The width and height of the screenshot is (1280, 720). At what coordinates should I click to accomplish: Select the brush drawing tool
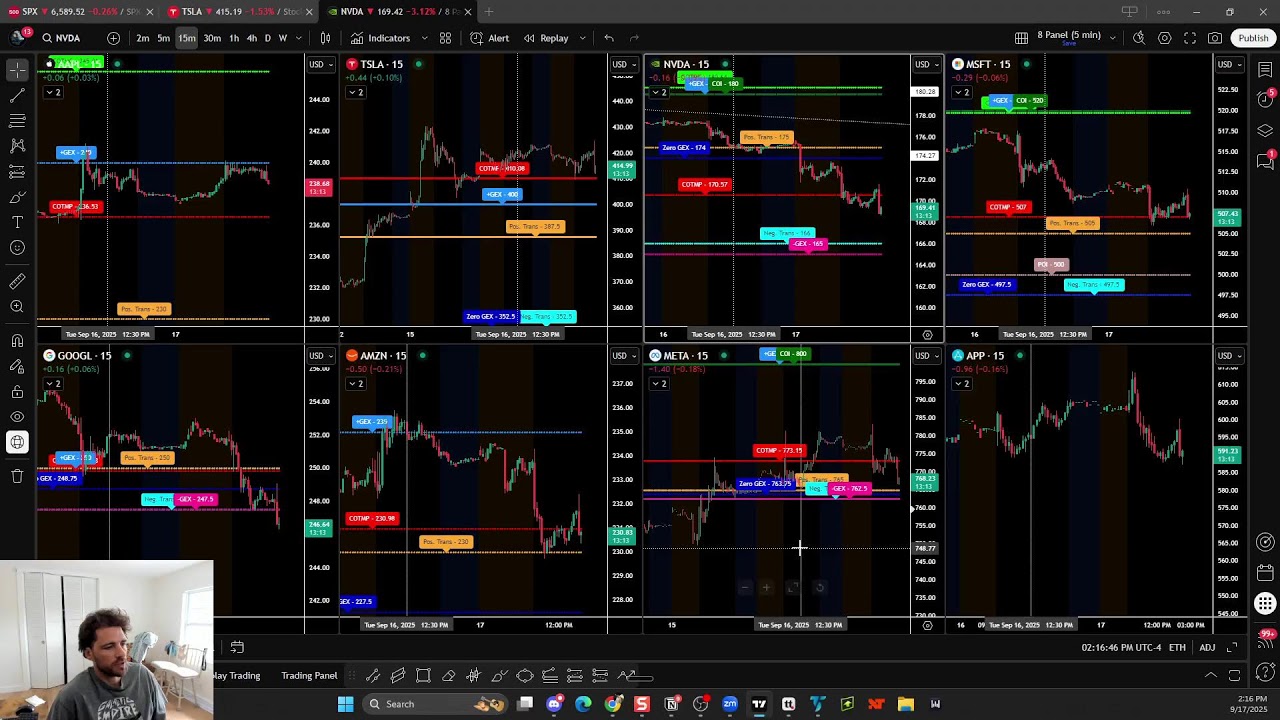[x=17, y=197]
